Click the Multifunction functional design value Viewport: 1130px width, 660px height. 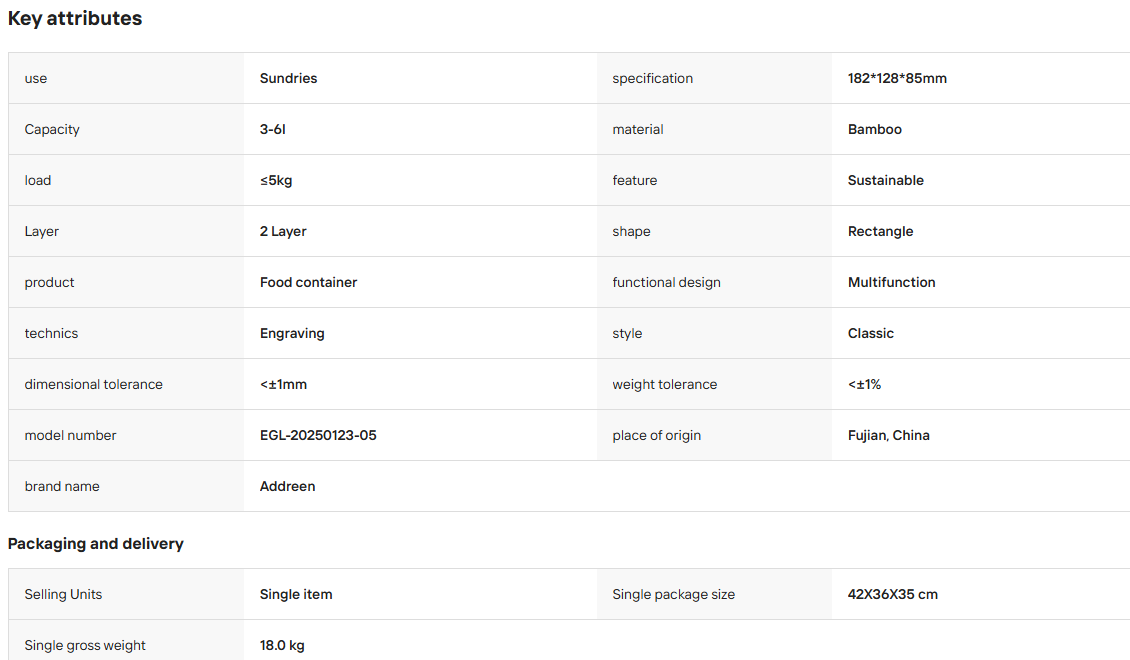pos(891,282)
